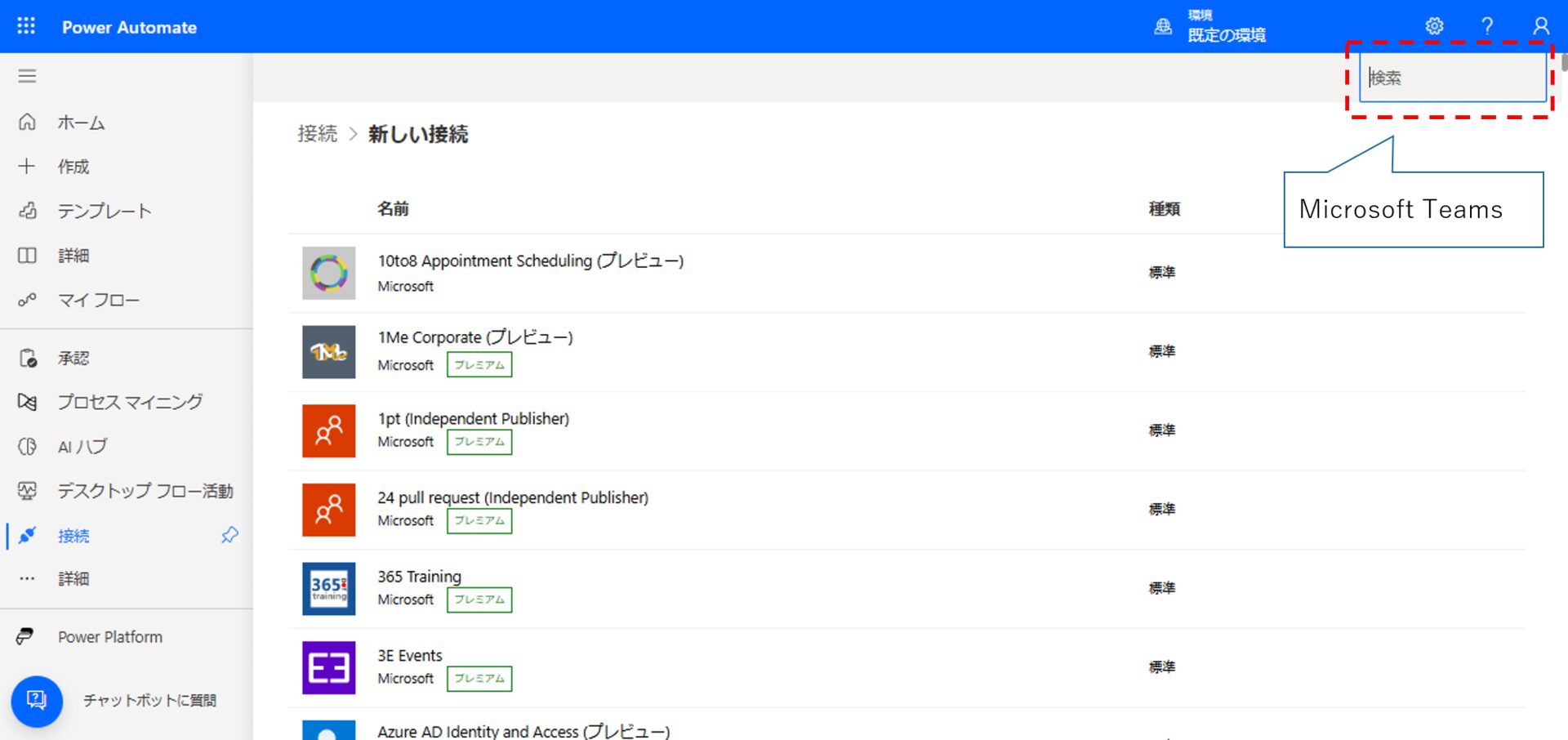The width and height of the screenshot is (1568, 740).
Task: Click the プレミアム badge on 3E Events
Action: (479, 679)
